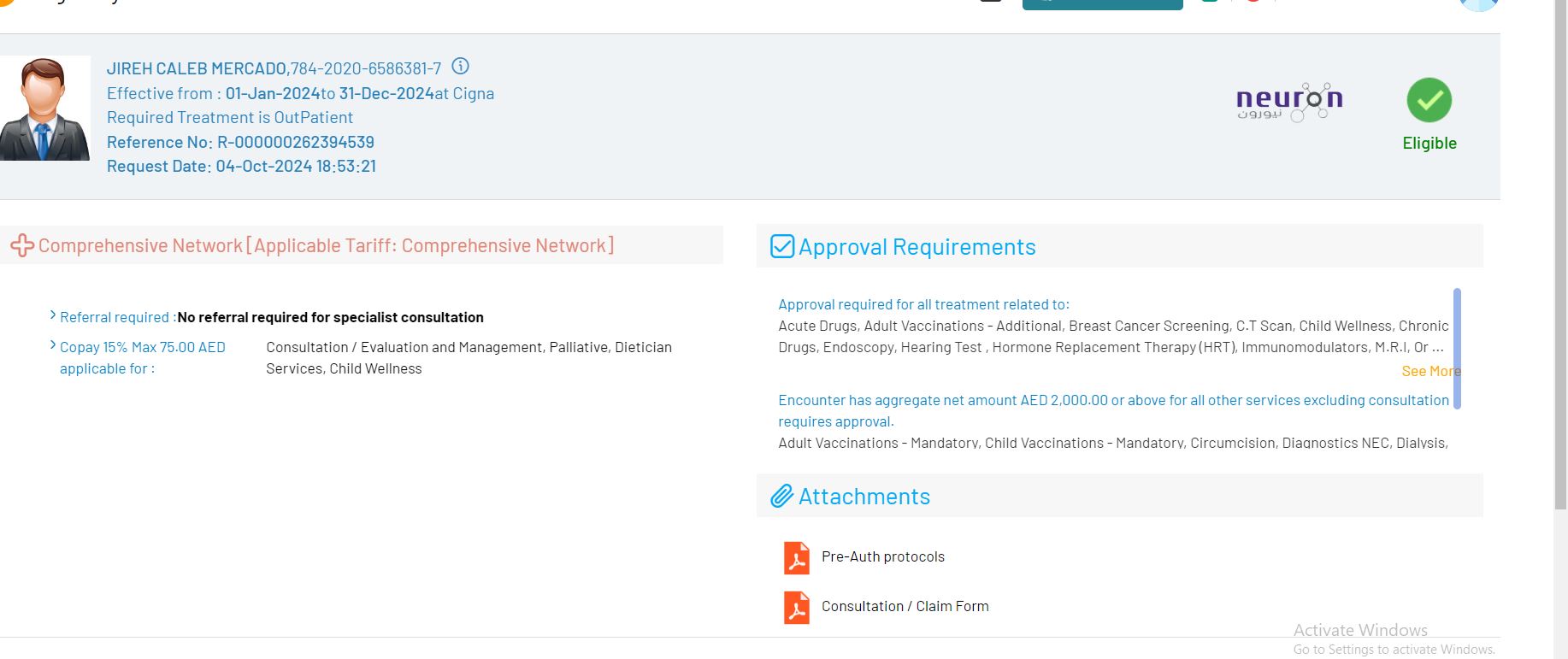
Task: Click See More in Approval Requirements
Action: coord(1430,371)
